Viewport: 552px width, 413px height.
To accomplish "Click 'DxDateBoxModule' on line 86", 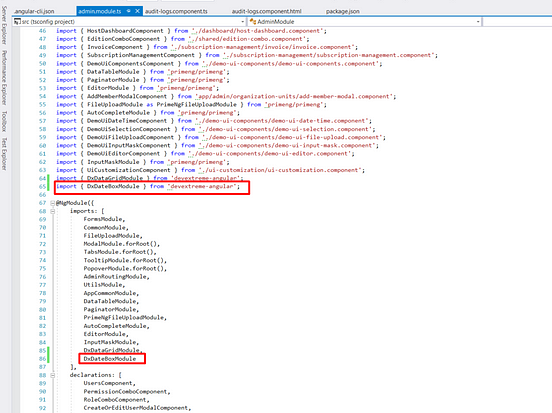I will (x=109, y=359).
